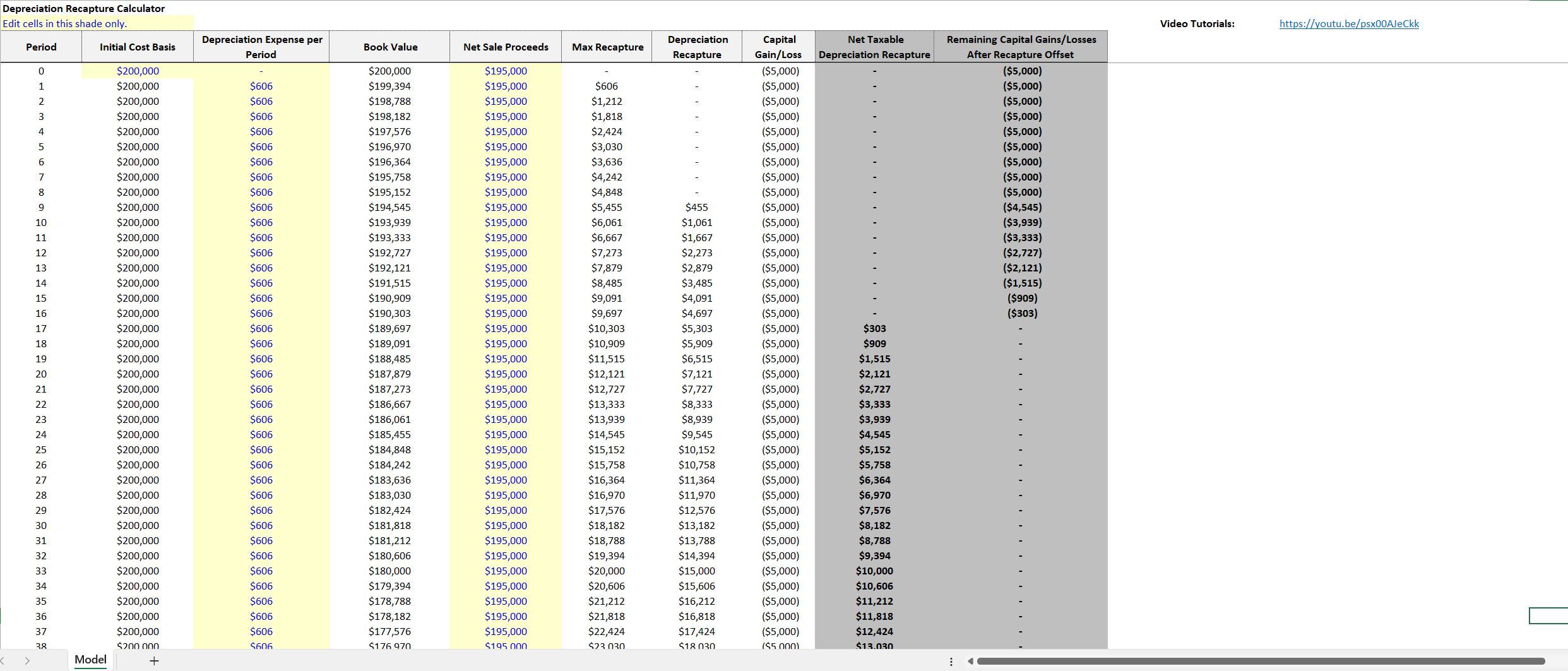Add a new sheet with plus icon
1568x671 pixels.
pyautogui.click(x=153, y=660)
